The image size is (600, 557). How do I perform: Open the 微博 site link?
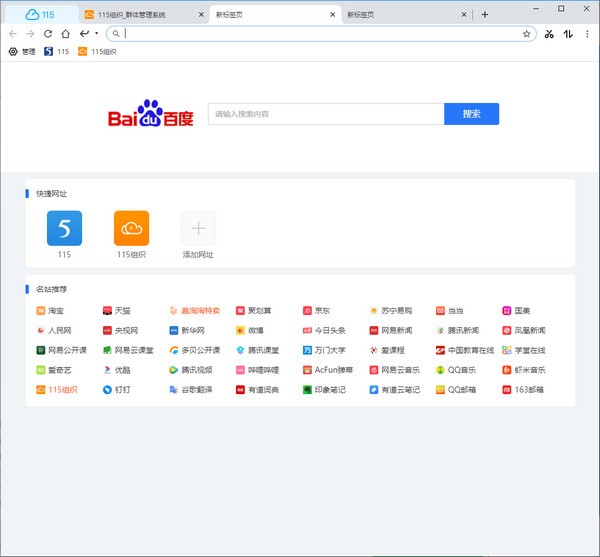click(250, 330)
